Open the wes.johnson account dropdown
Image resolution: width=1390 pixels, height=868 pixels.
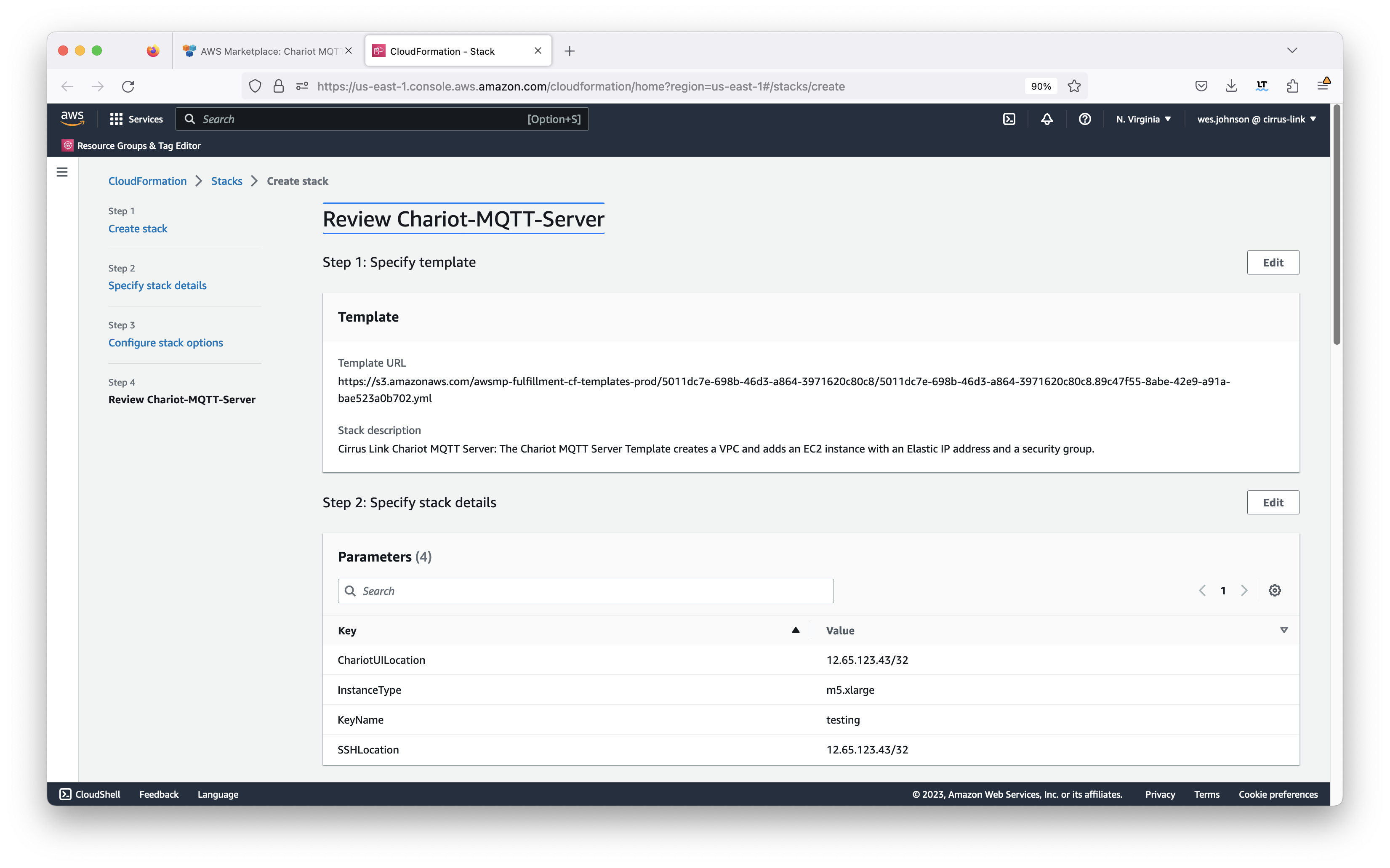click(1256, 119)
